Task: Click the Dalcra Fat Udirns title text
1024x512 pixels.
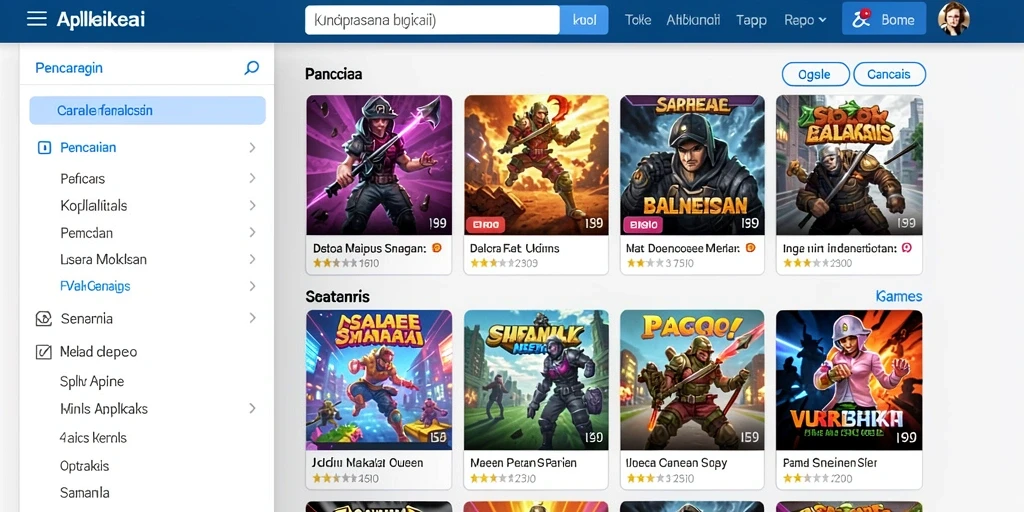Action: pos(515,248)
